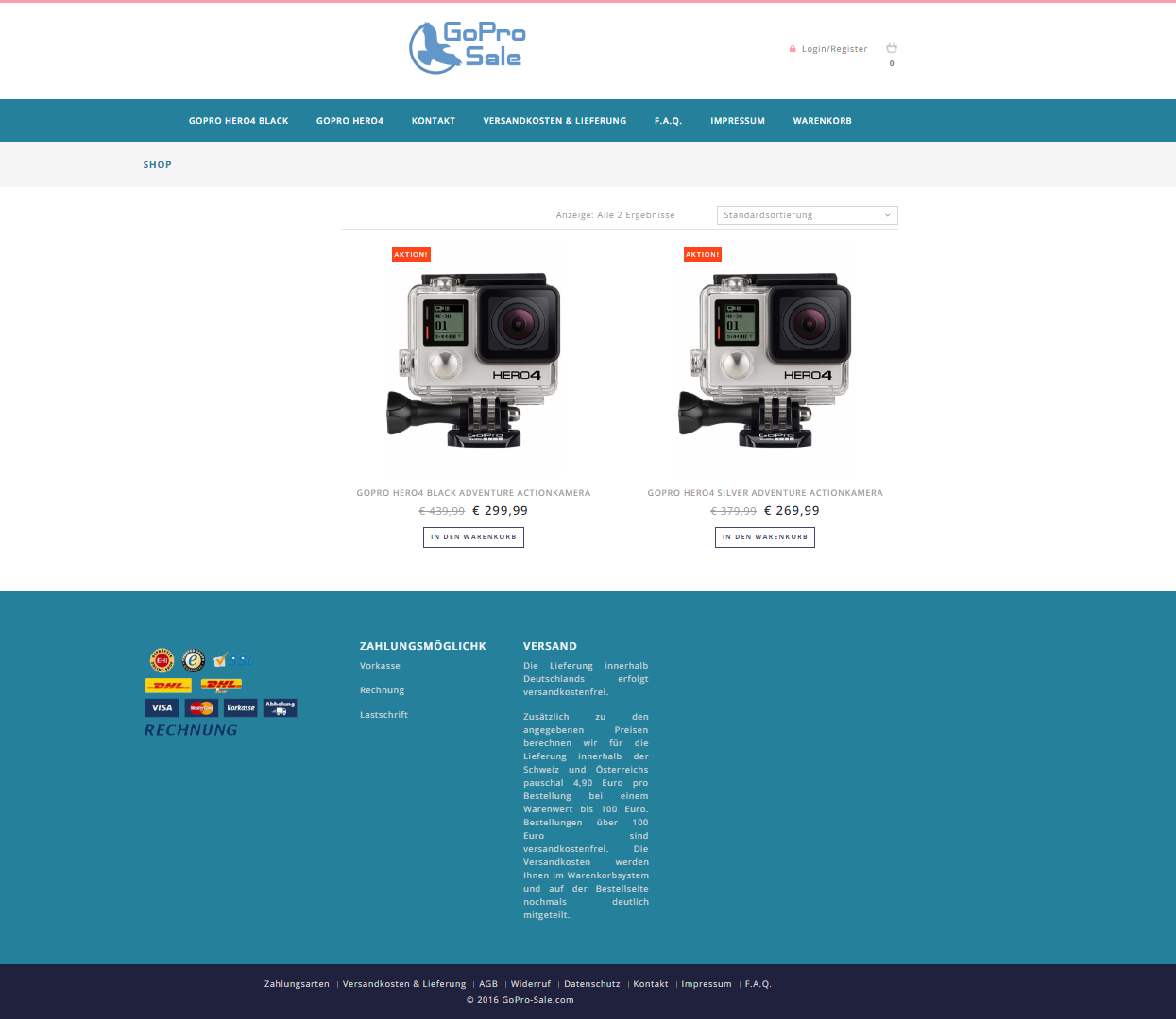The image size is (1176, 1019).
Task: Click the GoPro Sale bird logo
Action: [468, 47]
